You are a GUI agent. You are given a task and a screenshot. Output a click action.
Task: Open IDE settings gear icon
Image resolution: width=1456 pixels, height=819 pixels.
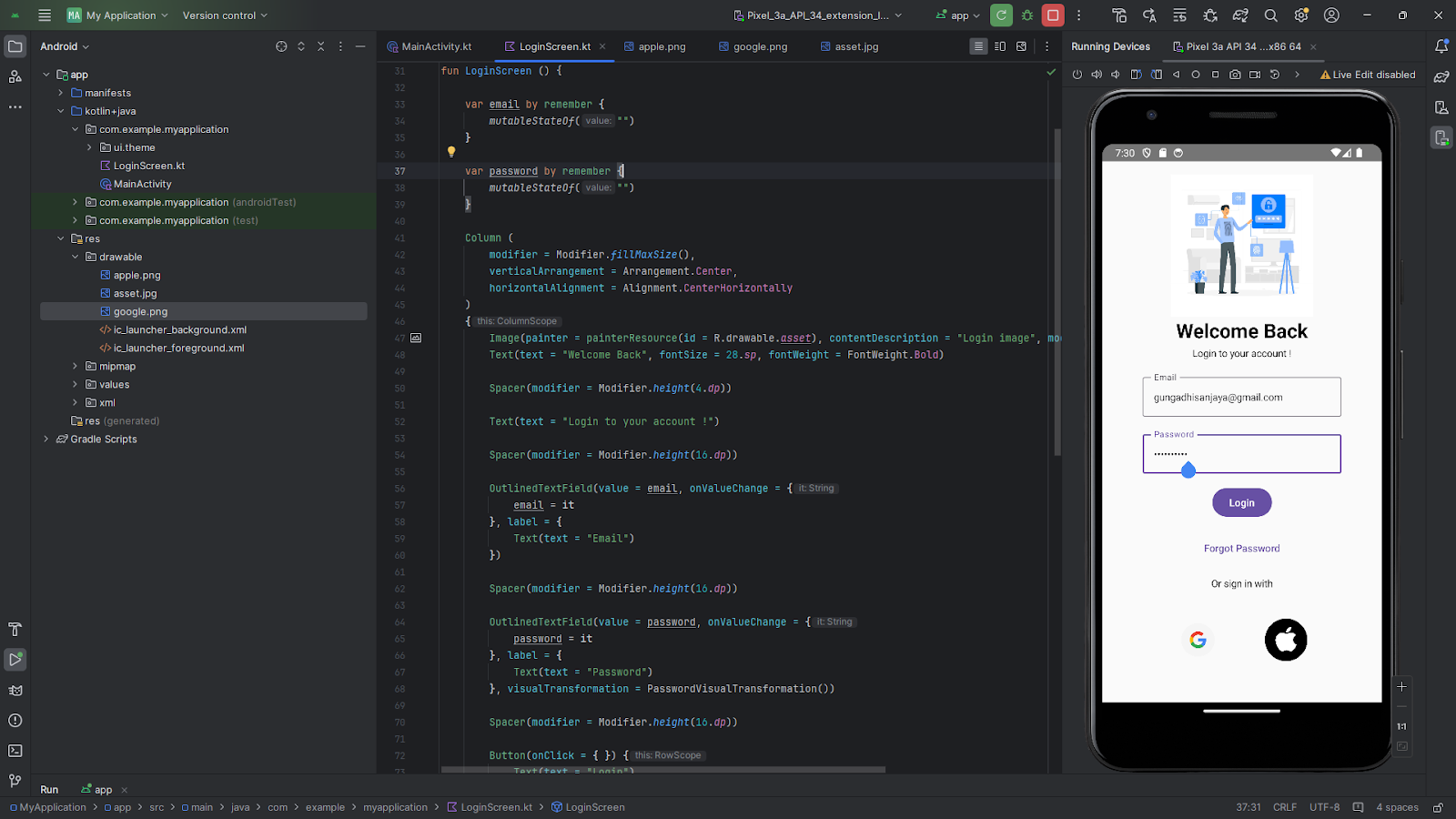point(1301,15)
